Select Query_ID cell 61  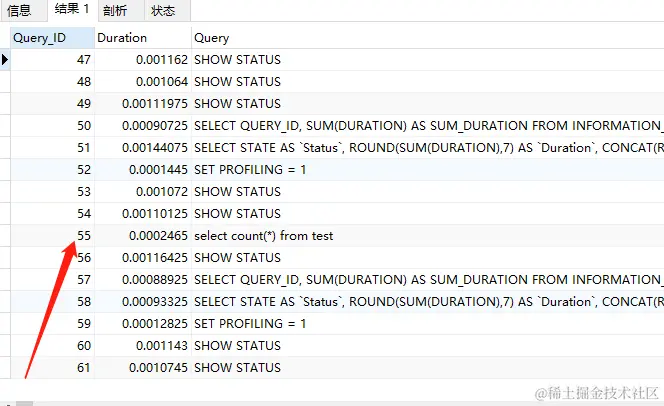click(53, 367)
